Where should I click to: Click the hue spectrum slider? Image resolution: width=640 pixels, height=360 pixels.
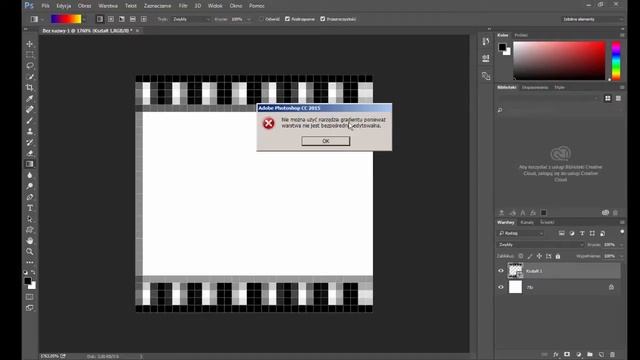click(616, 60)
